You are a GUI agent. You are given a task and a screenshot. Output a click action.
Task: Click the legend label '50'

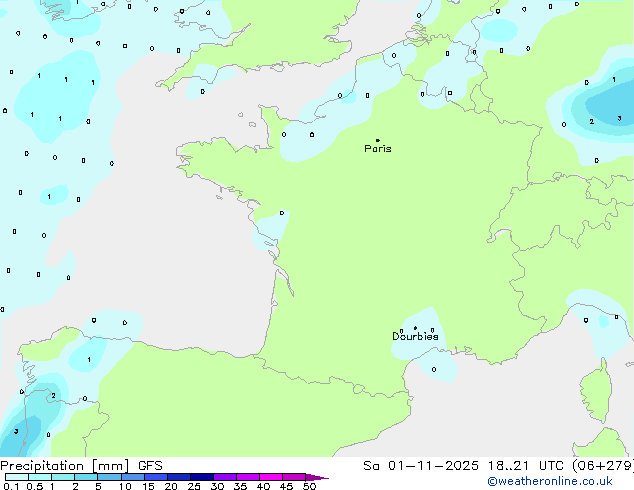[310, 486]
